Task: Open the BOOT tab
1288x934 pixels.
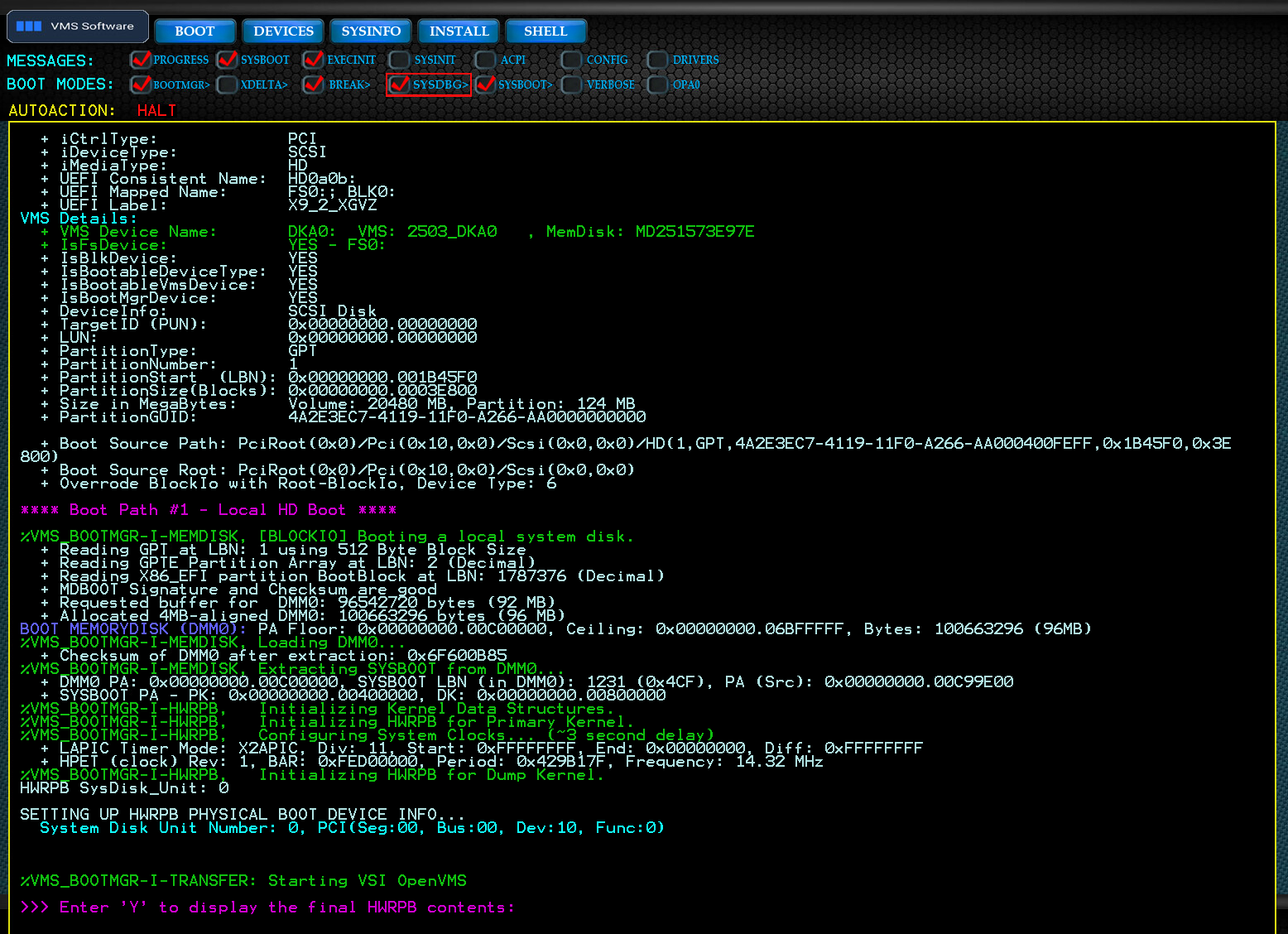Action: (x=195, y=31)
